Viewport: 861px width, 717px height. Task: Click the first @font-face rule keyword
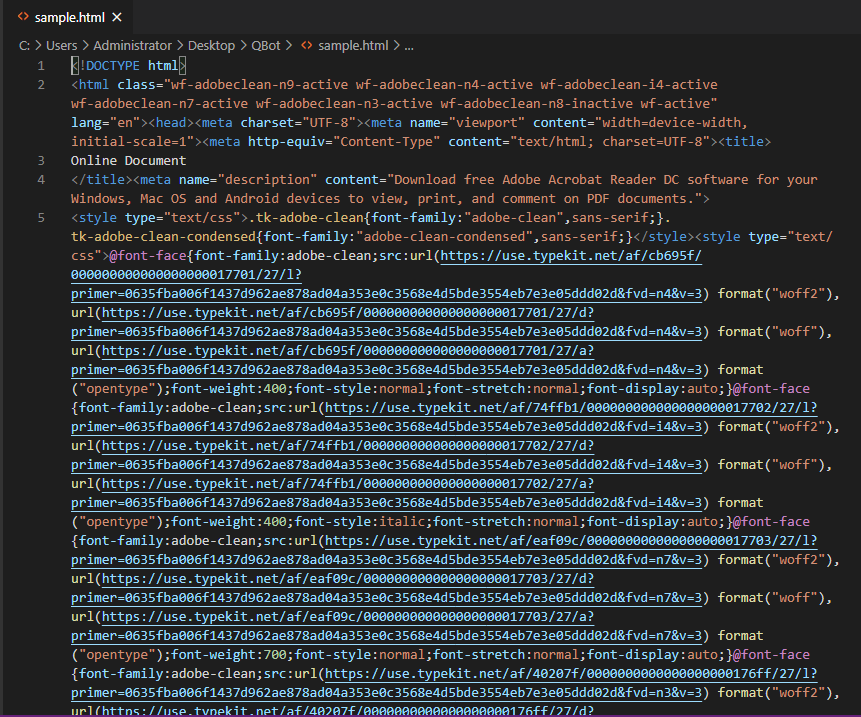point(148,256)
